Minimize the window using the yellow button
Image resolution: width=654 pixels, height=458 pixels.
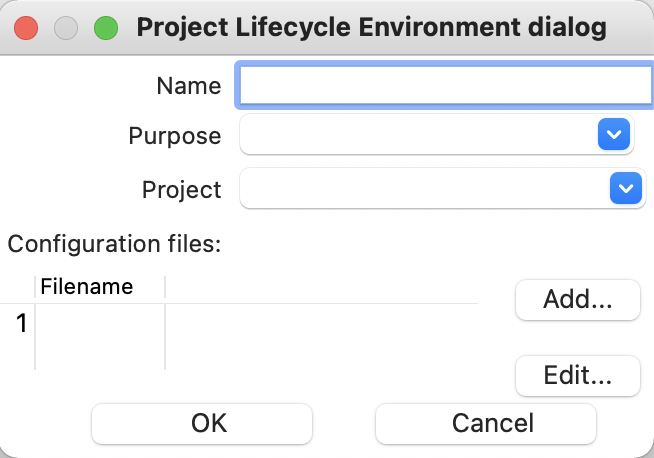(x=66, y=28)
